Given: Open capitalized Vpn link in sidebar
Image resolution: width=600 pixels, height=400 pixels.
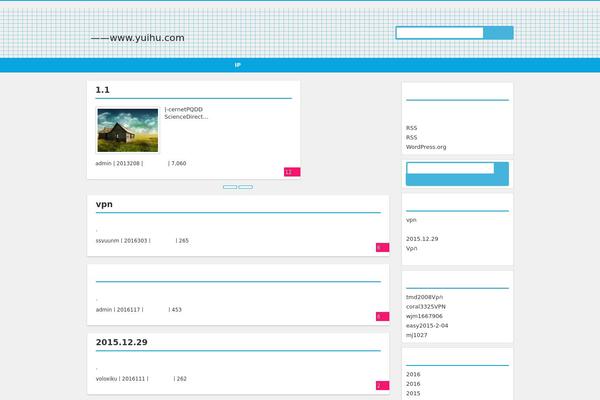Looking at the screenshot, I should [x=411, y=248].
